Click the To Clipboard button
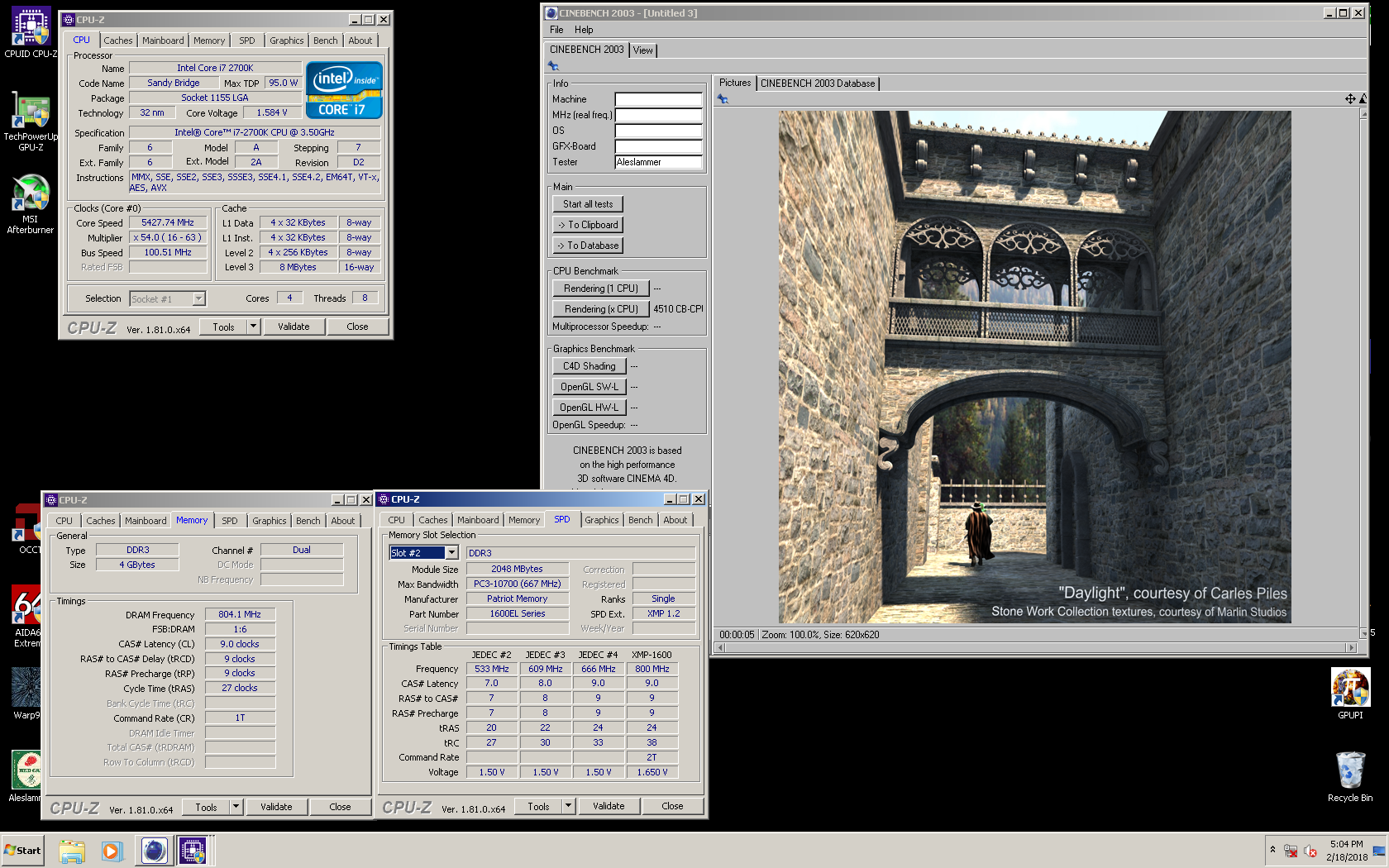 (588, 225)
